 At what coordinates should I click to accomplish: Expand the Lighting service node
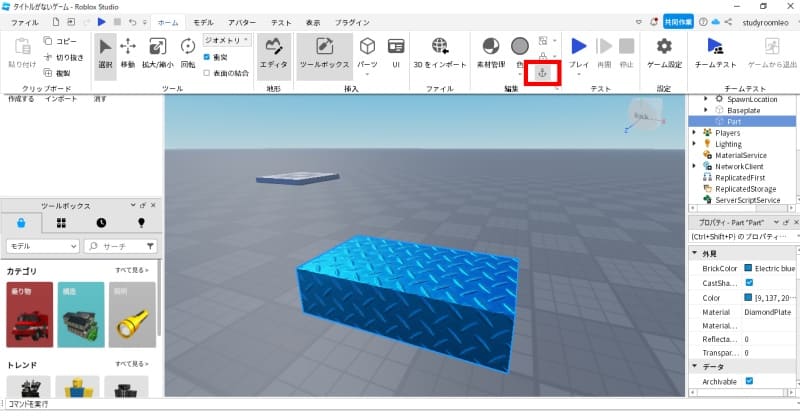(x=694, y=144)
